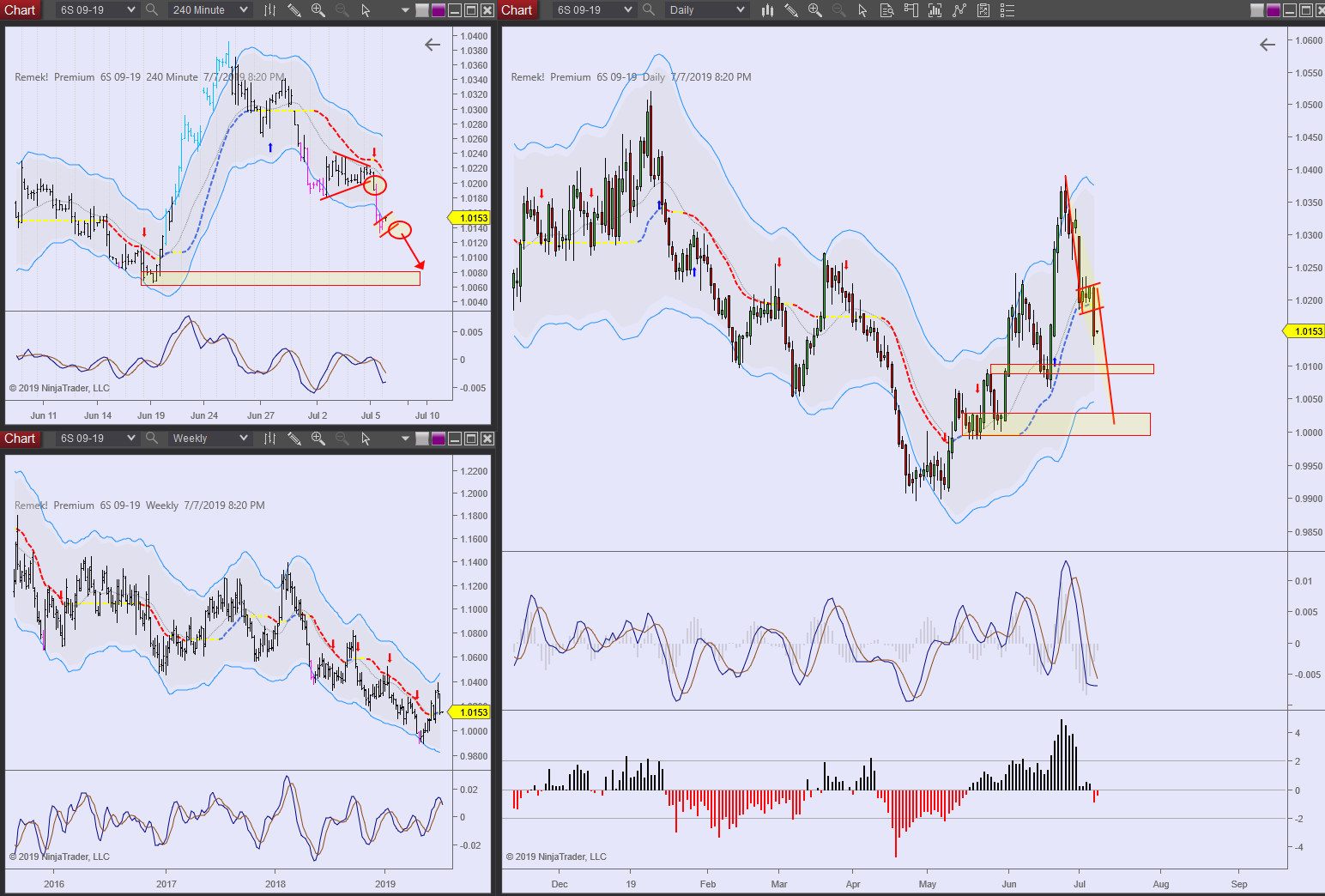Click purple interval link swatch in Daily chart
Viewport: 1325px width, 896px height.
[1274, 10]
